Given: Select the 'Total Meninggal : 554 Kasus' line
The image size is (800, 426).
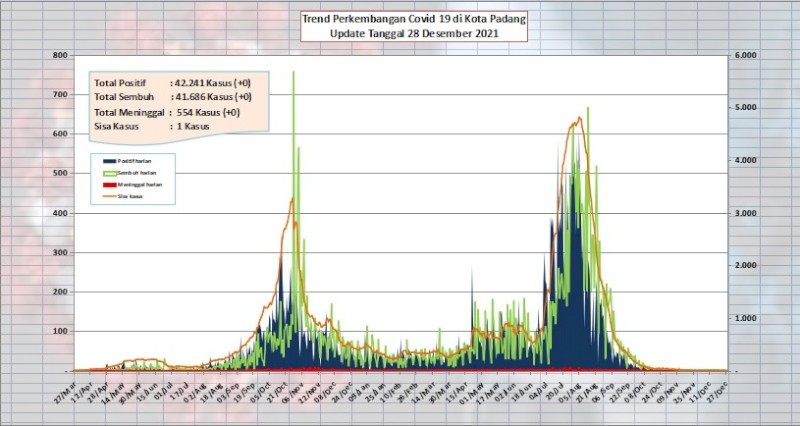Looking at the screenshot, I should pyautogui.click(x=167, y=112).
